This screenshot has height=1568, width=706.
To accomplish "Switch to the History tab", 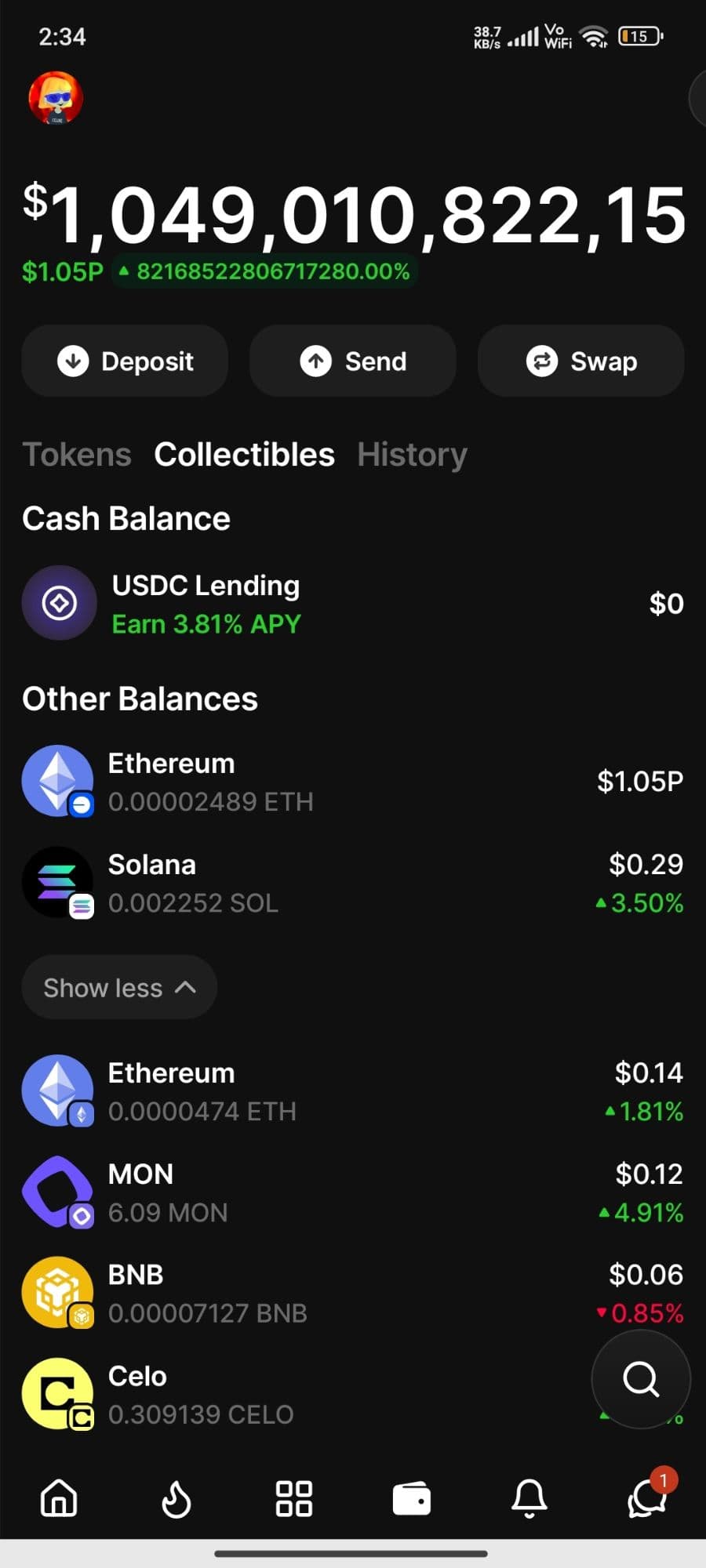I will pos(412,455).
